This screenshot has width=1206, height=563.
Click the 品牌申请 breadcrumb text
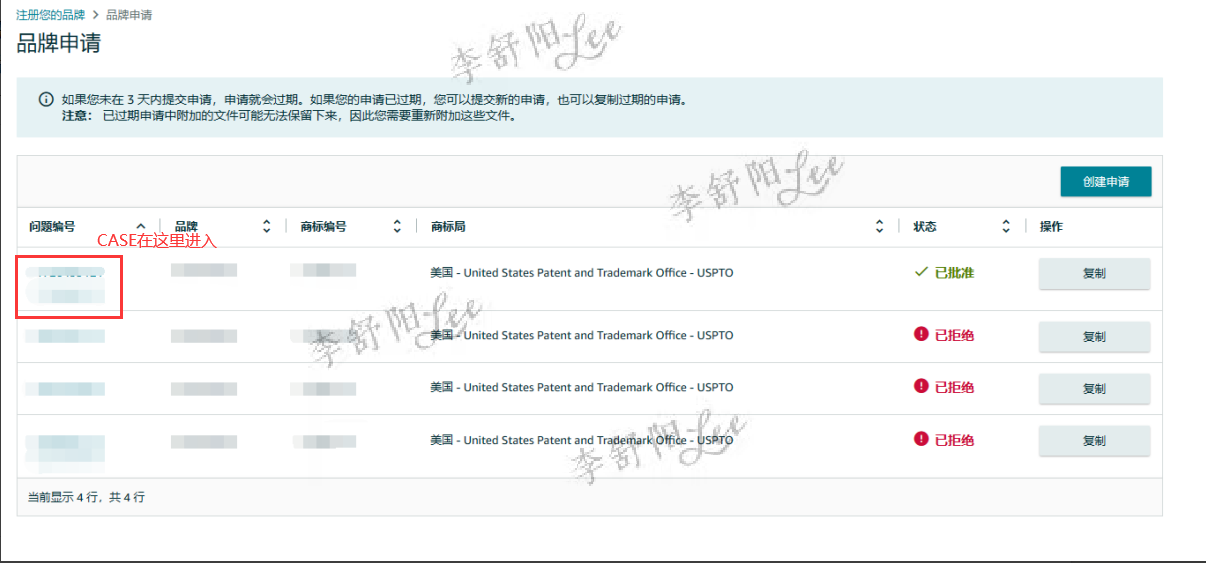[x=129, y=15]
